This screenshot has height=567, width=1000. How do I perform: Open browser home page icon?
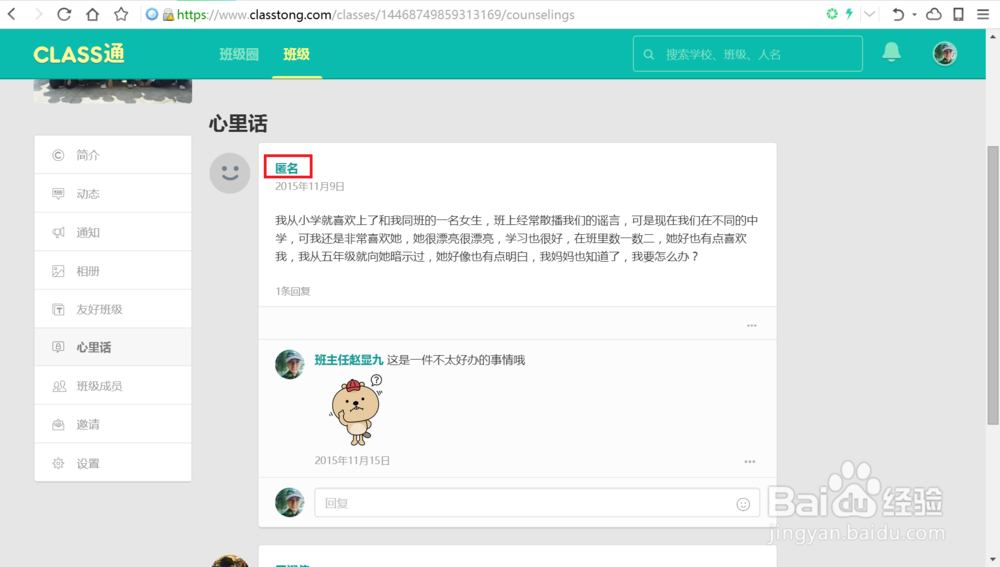(92, 14)
